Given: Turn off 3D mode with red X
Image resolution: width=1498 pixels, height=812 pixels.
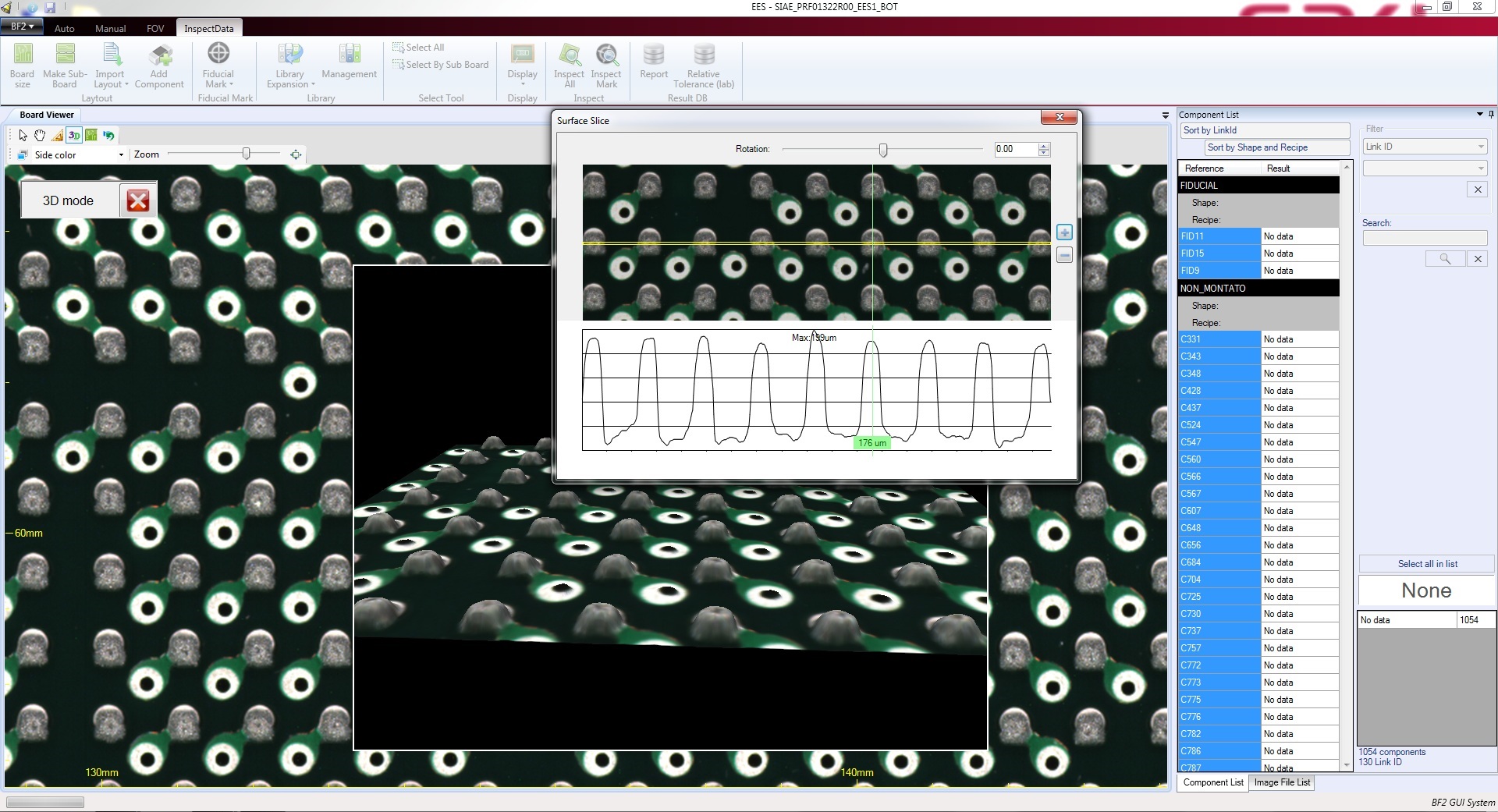Looking at the screenshot, I should (x=138, y=201).
